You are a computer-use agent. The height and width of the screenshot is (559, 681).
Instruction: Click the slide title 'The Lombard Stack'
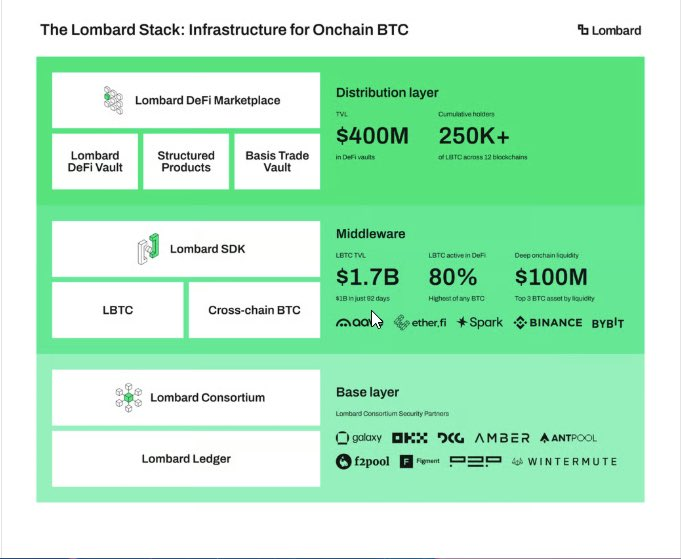[x=225, y=30]
